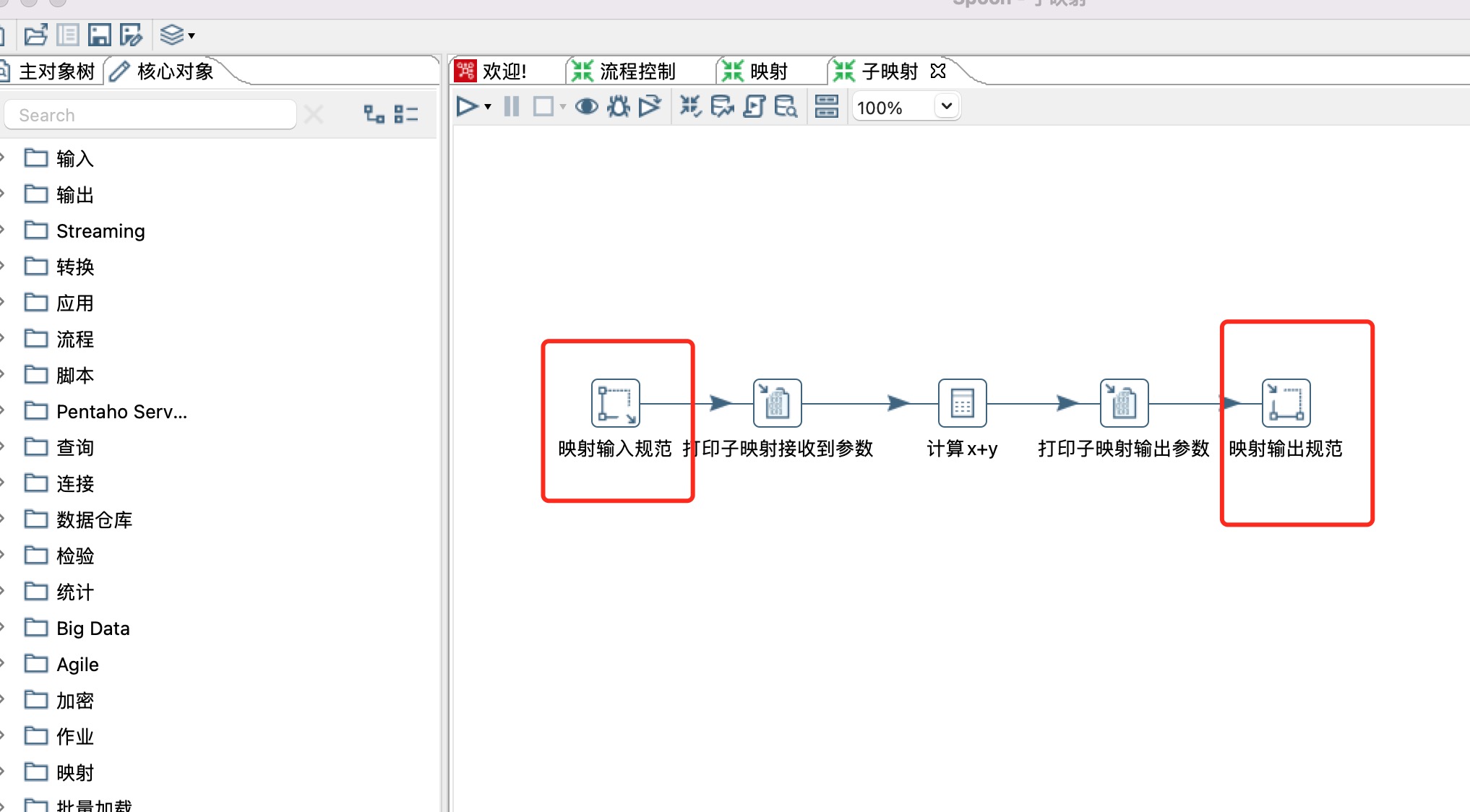Close the 子映射 tab
The width and height of the screenshot is (1470, 812).
click(x=938, y=71)
